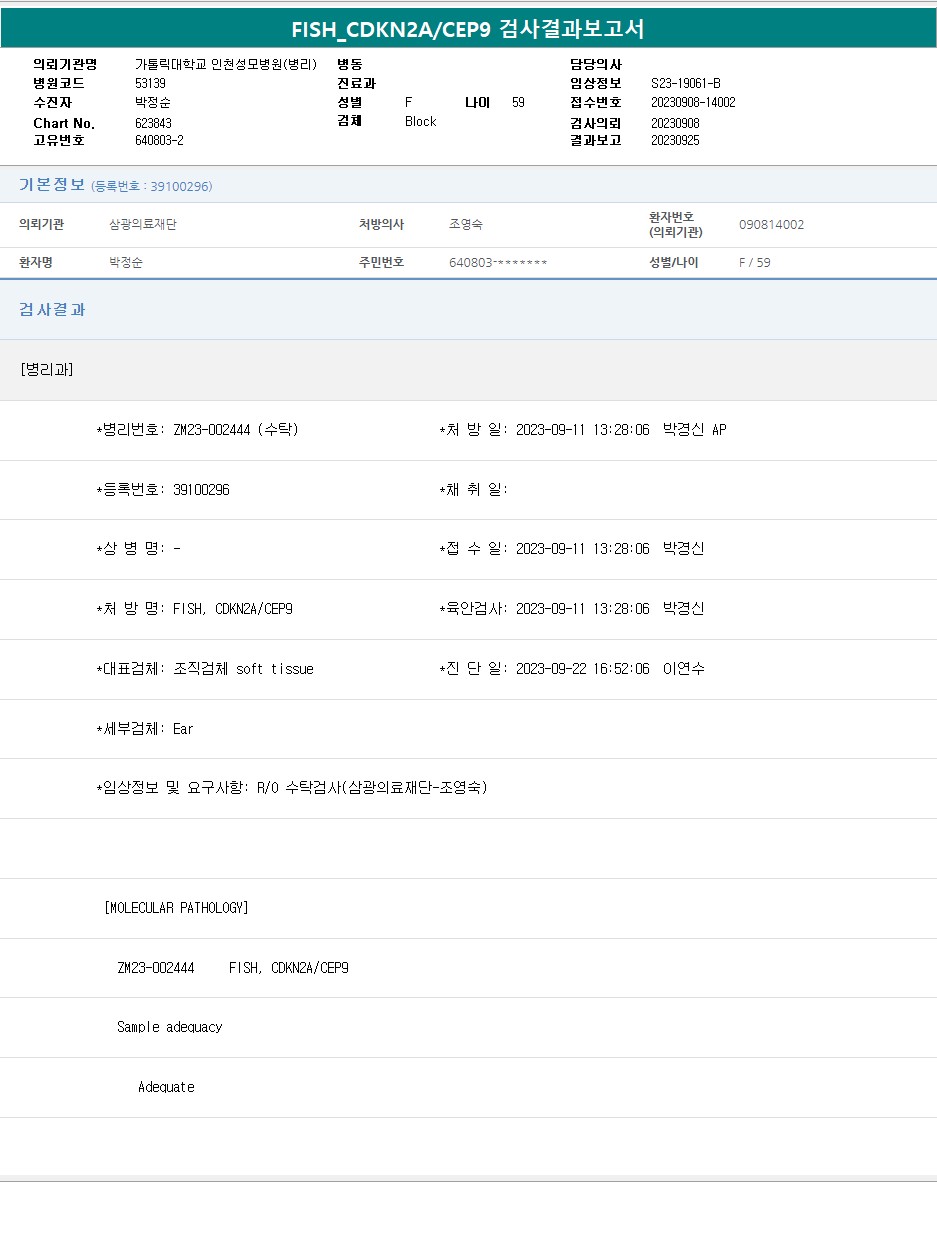This screenshot has height=1245, width=937.
Task: Select the Adequate result text
Action: coord(166,1087)
